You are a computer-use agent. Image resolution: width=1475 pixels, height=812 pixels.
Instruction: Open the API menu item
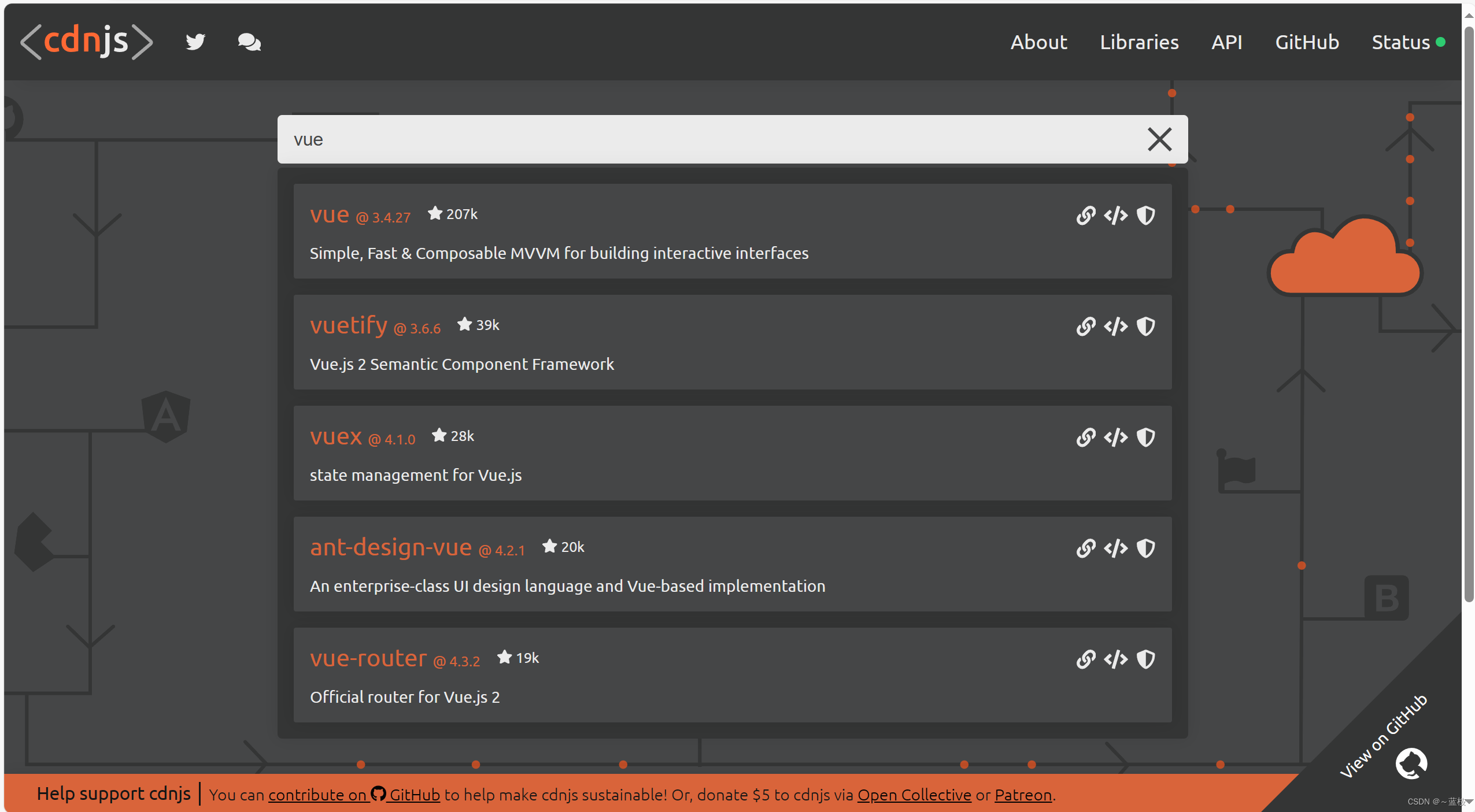coord(1227,42)
